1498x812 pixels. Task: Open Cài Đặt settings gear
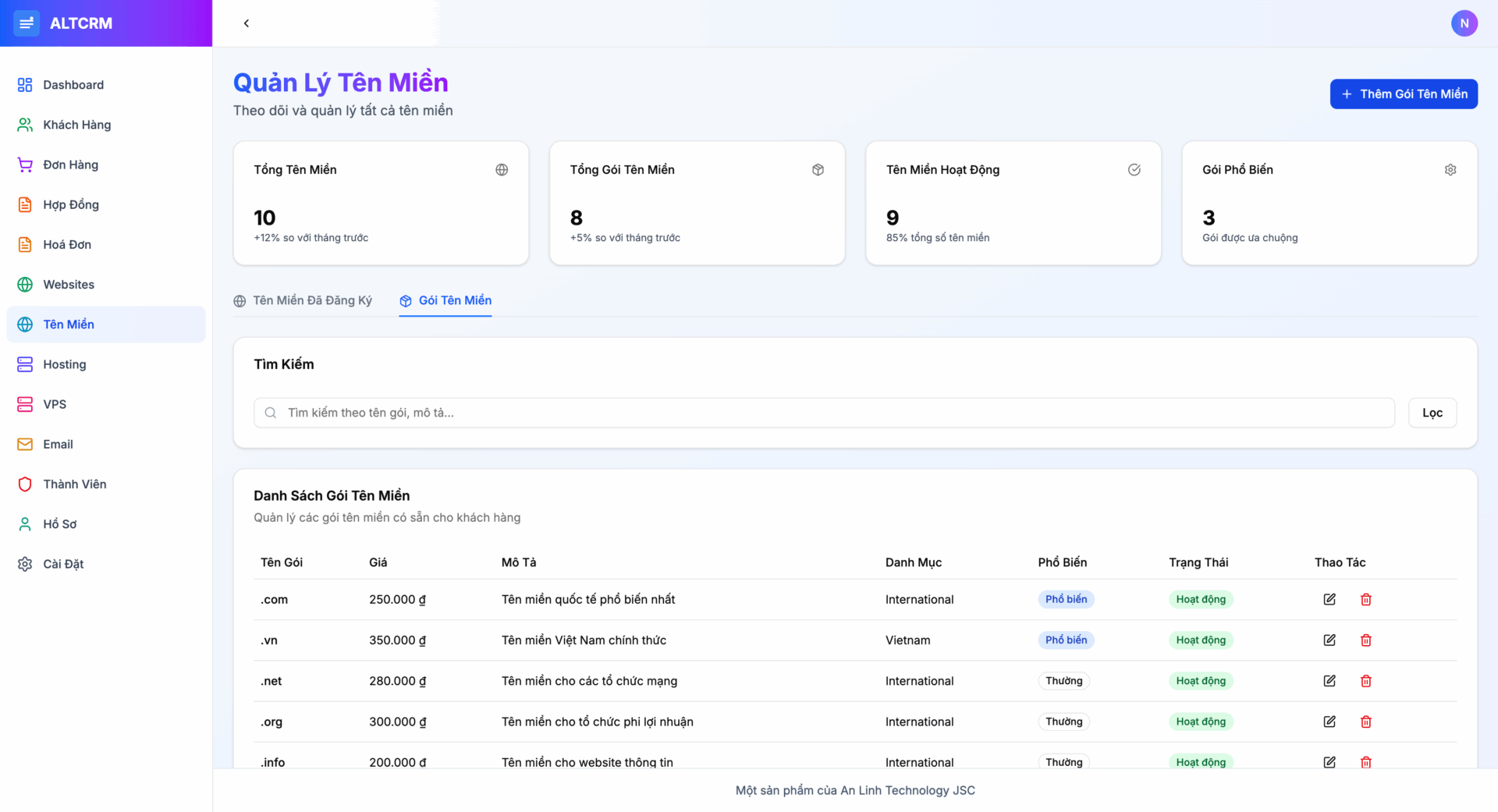tap(25, 563)
